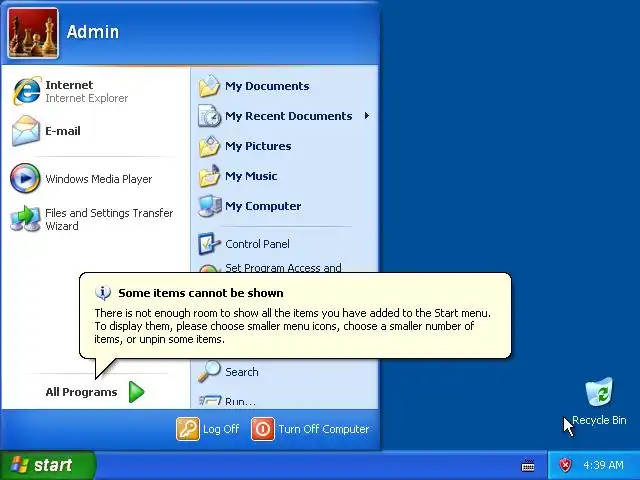This screenshot has width=640, height=480.
Task: Select My Pictures label
Action: pyautogui.click(x=258, y=146)
